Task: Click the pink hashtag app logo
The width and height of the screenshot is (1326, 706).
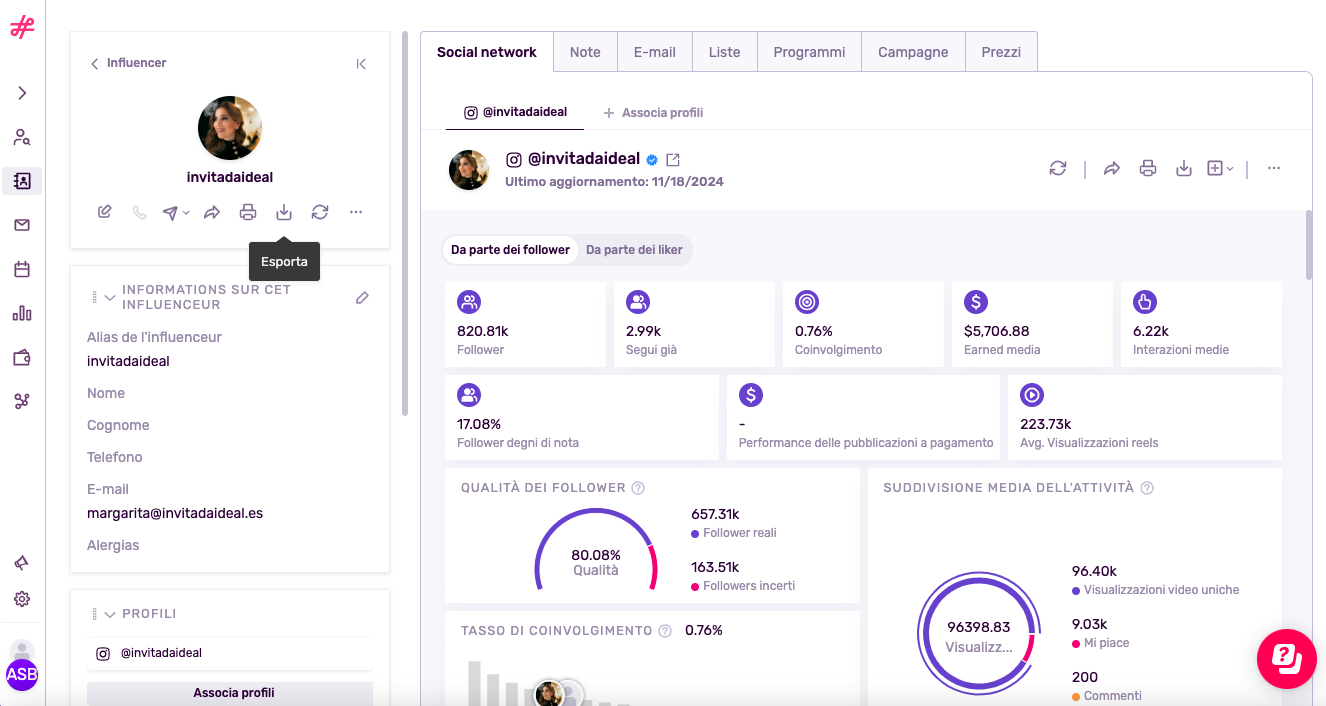Action: tap(22, 28)
